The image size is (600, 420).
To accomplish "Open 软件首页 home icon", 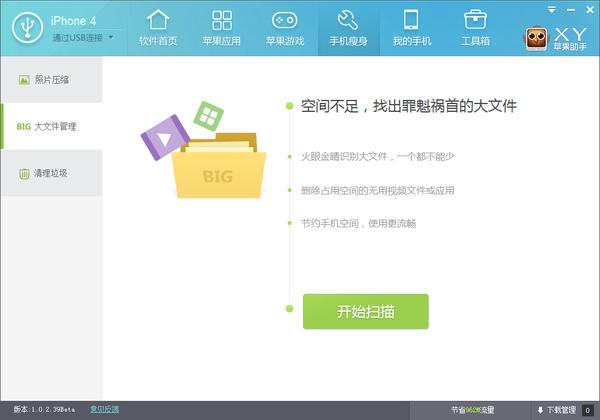I will coord(158,20).
